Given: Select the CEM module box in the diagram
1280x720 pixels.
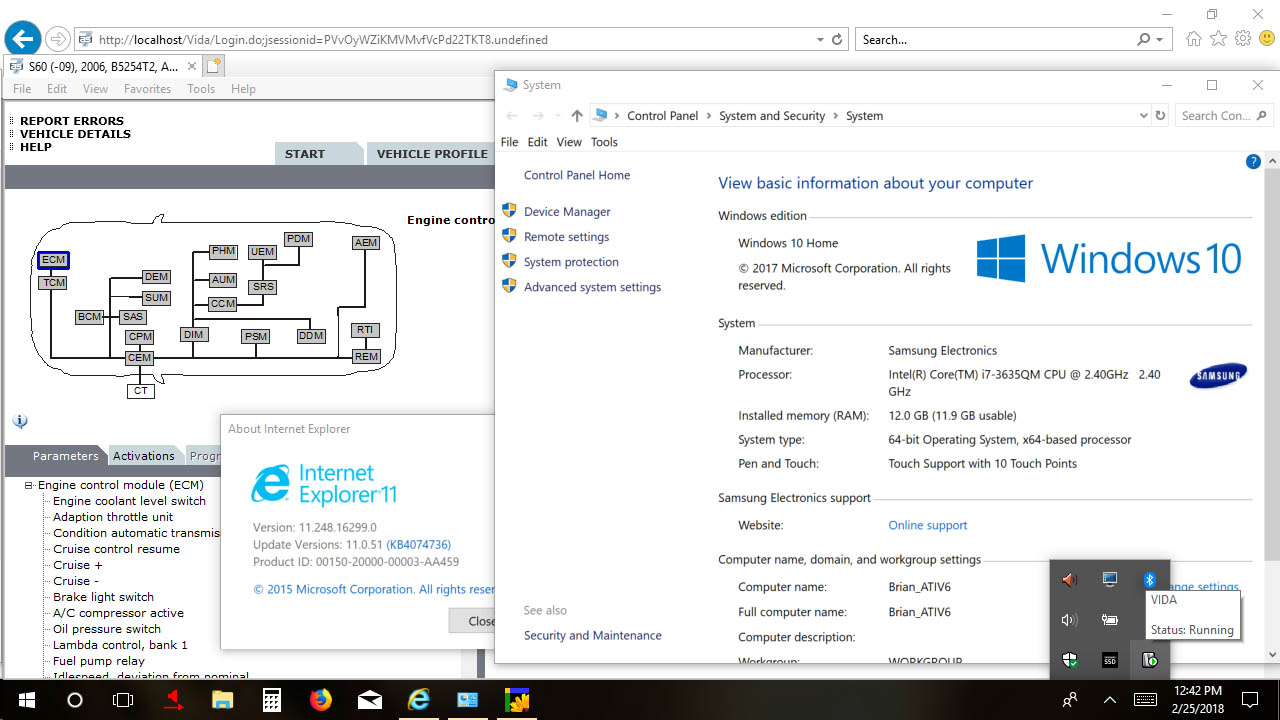Looking at the screenshot, I should 139,358.
